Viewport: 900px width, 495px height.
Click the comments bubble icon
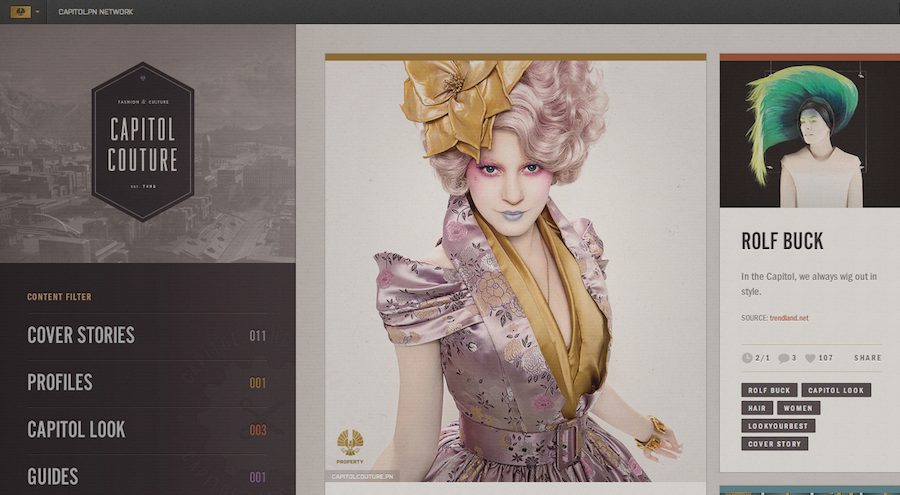tap(783, 358)
